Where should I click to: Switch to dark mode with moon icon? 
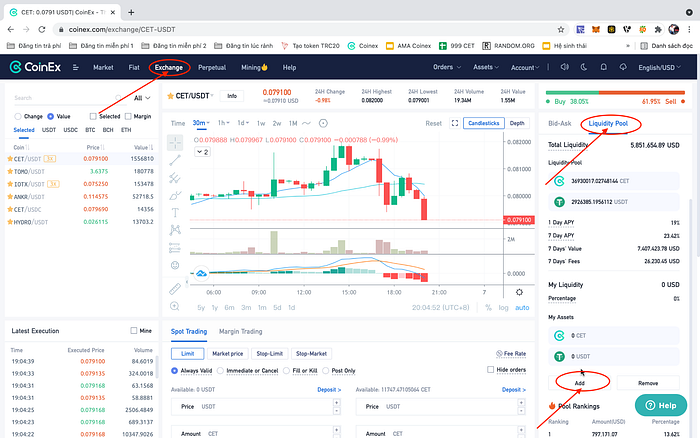coord(584,67)
